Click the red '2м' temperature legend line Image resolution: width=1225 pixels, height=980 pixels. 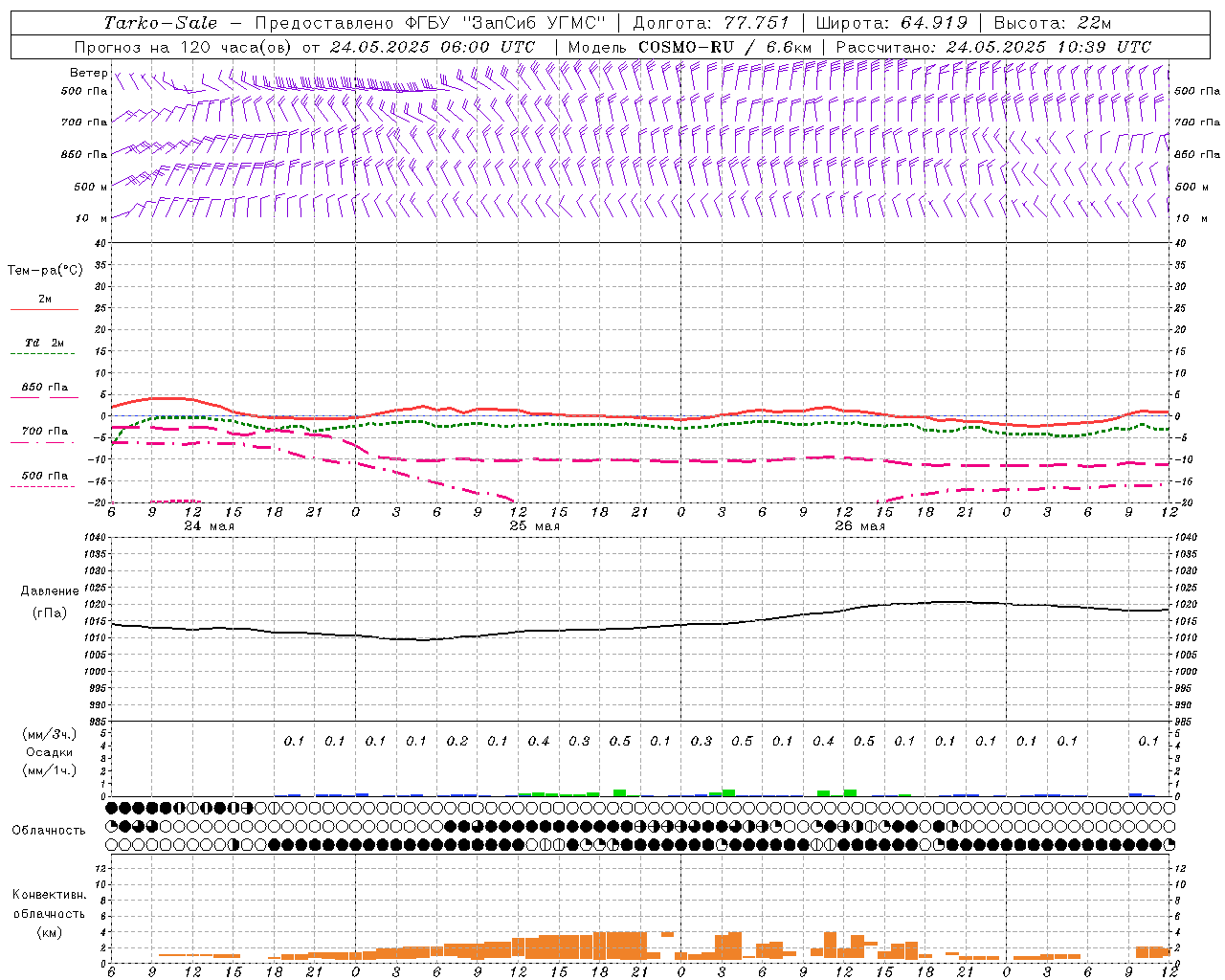pyautogui.click(x=44, y=309)
